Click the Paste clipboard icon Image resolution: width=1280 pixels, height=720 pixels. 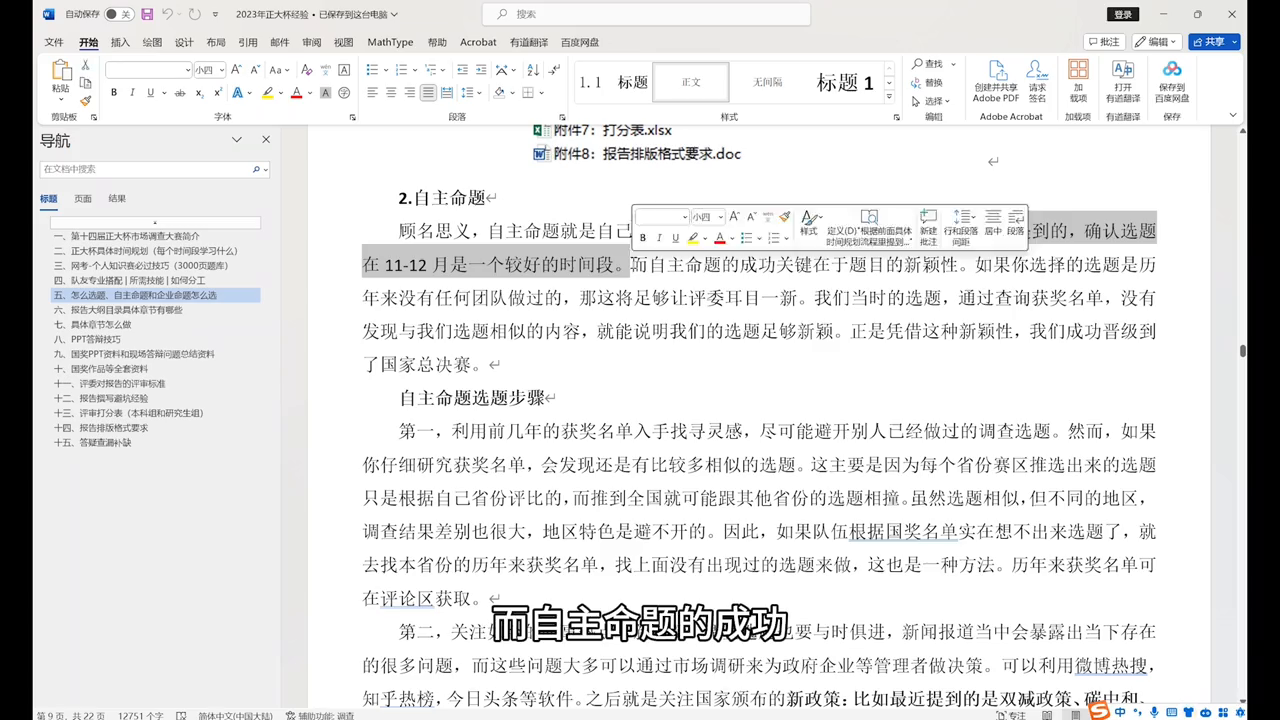[x=61, y=71]
